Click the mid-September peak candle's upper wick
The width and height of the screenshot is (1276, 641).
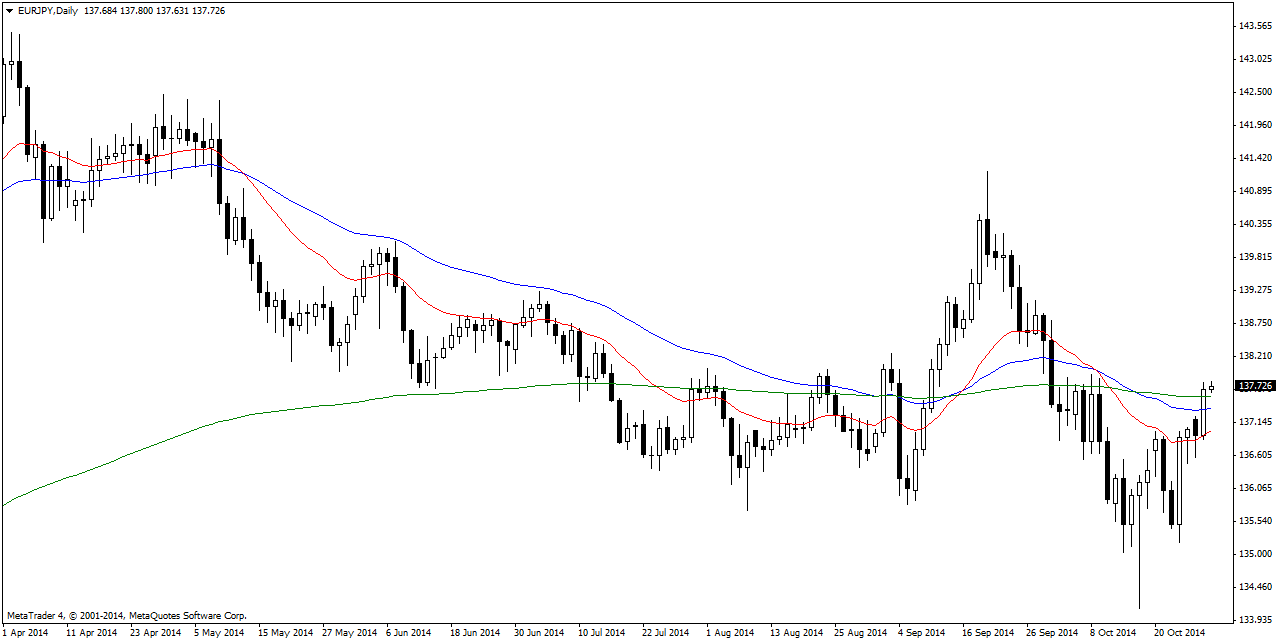(987, 190)
